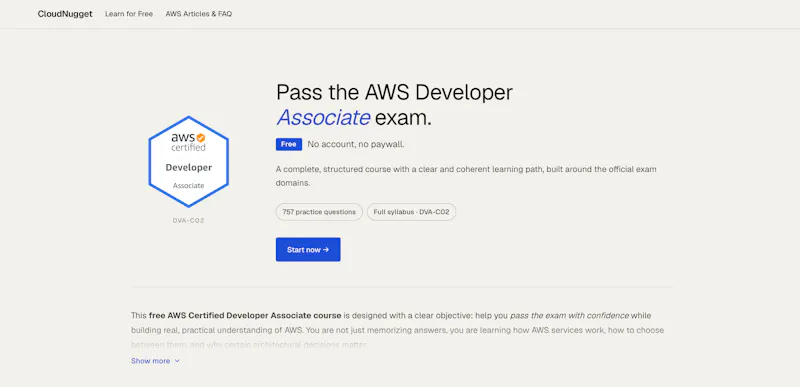Click the Pass the AWS Developer heading
The height and width of the screenshot is (387, 800).
[394, 92]
